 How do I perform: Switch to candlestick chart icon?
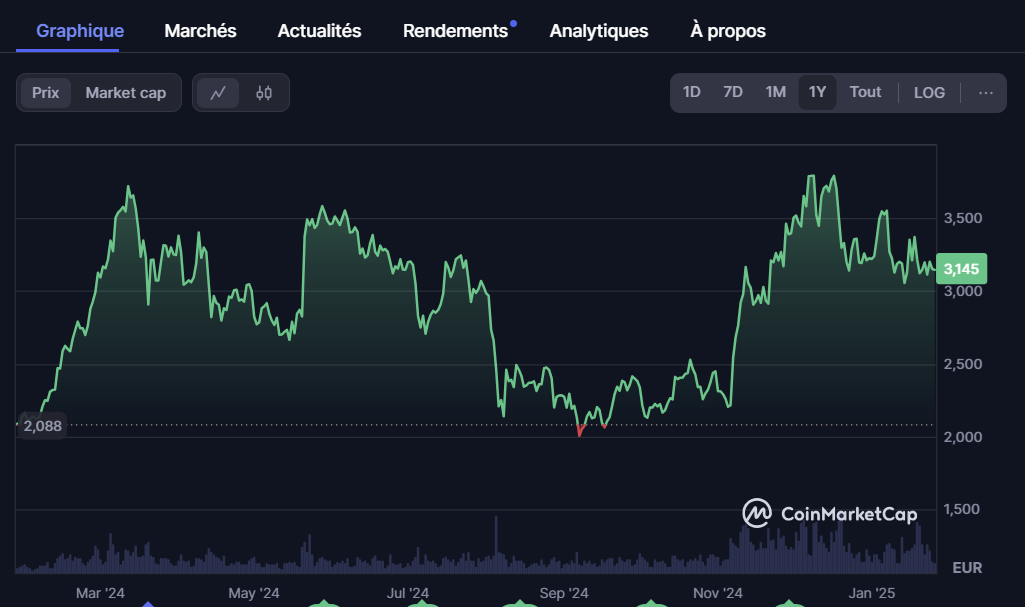click(264, 93)
